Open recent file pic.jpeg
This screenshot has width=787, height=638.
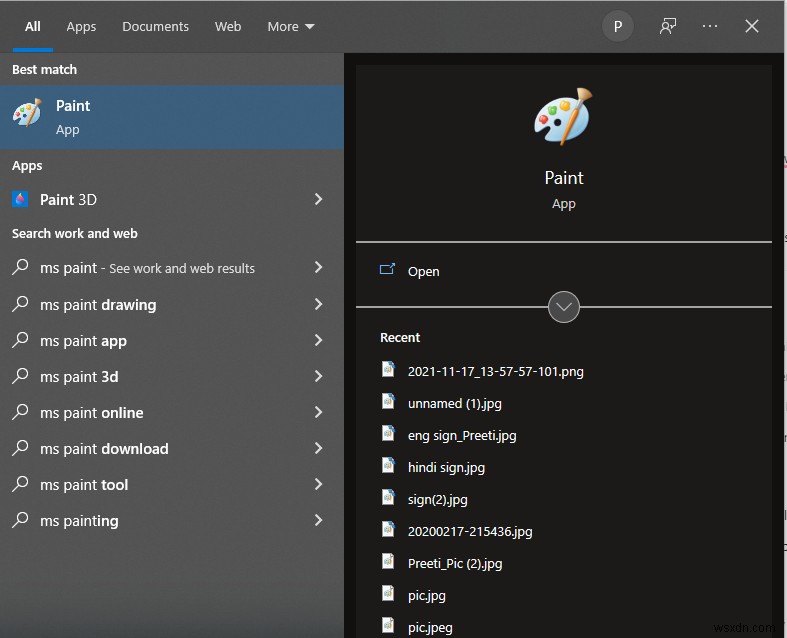[x=430, y=627]
